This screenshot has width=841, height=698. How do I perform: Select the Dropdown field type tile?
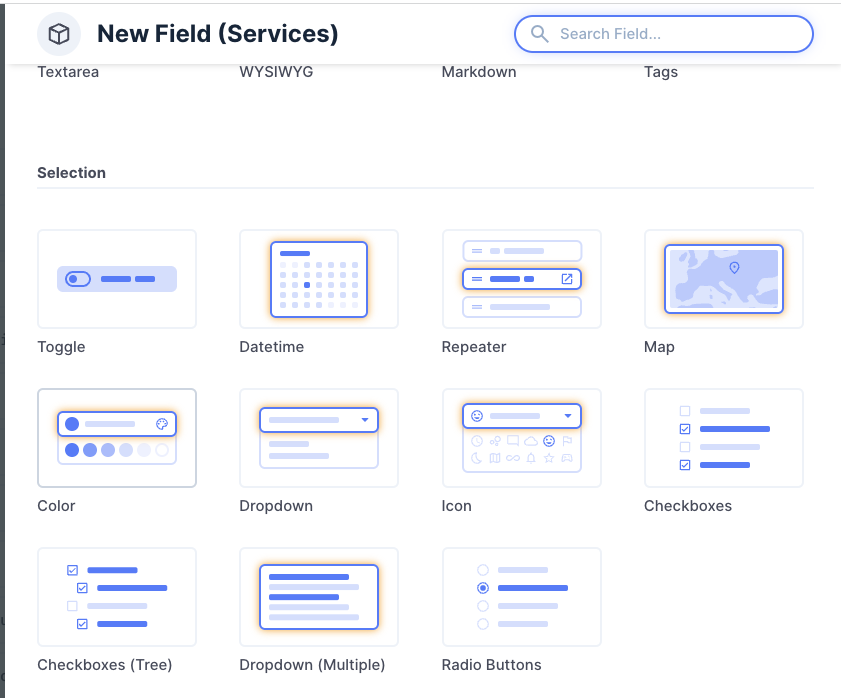pos(319,438)
